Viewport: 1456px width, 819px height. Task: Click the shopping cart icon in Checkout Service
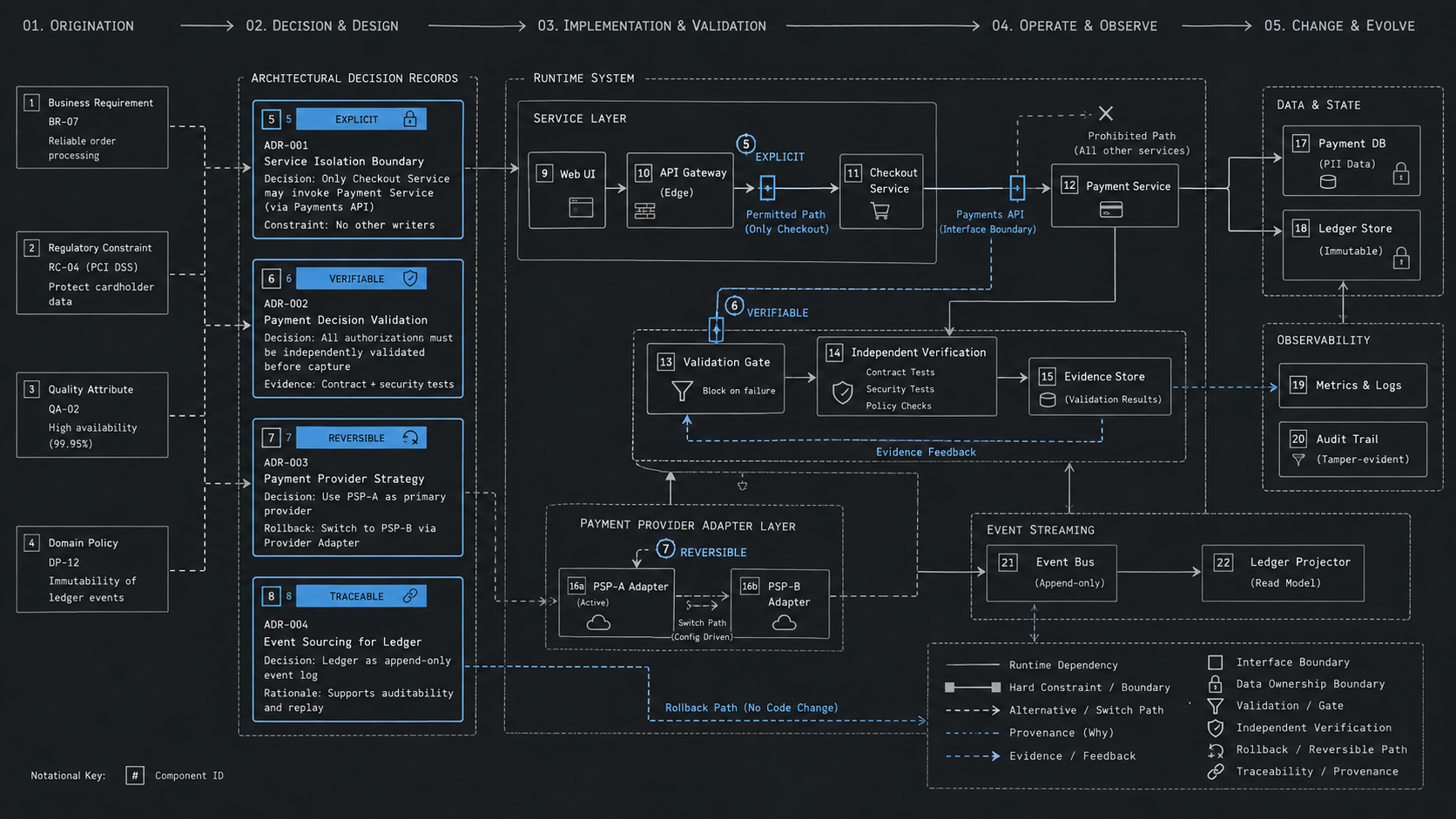(x=880, y=211)
